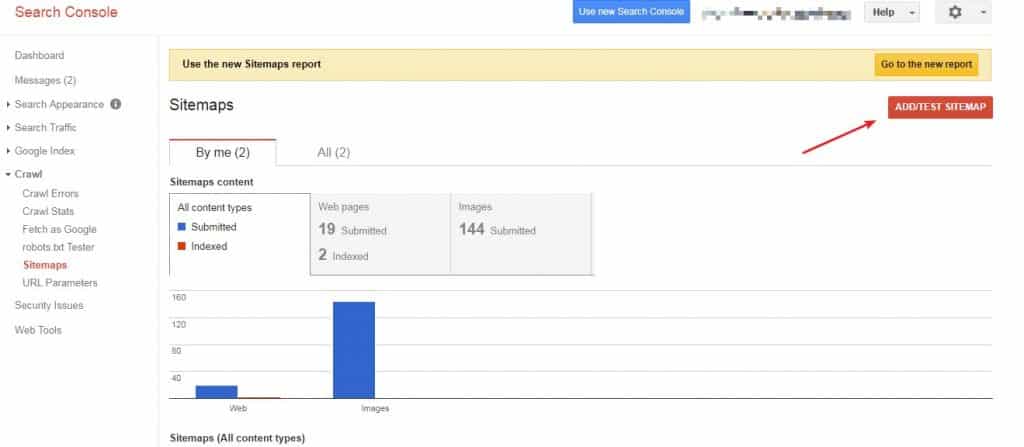The height and width of the screenshot is (447, 1024).
Task: Click 'Sitemaps (All content types)' heading
Action: 237,438
